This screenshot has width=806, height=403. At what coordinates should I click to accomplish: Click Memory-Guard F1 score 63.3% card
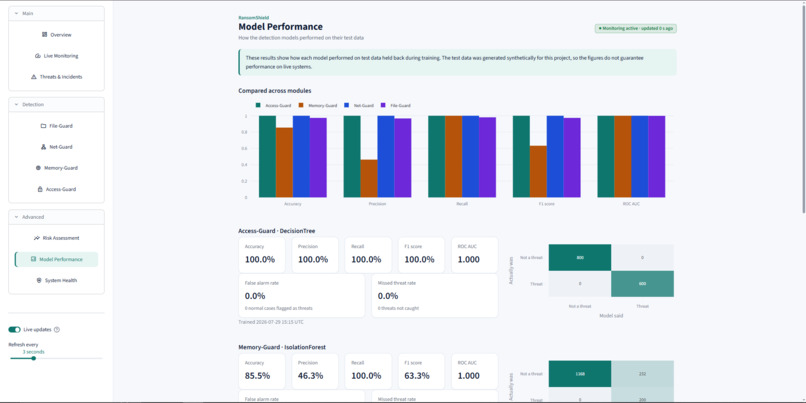click(x=422, y=371)
